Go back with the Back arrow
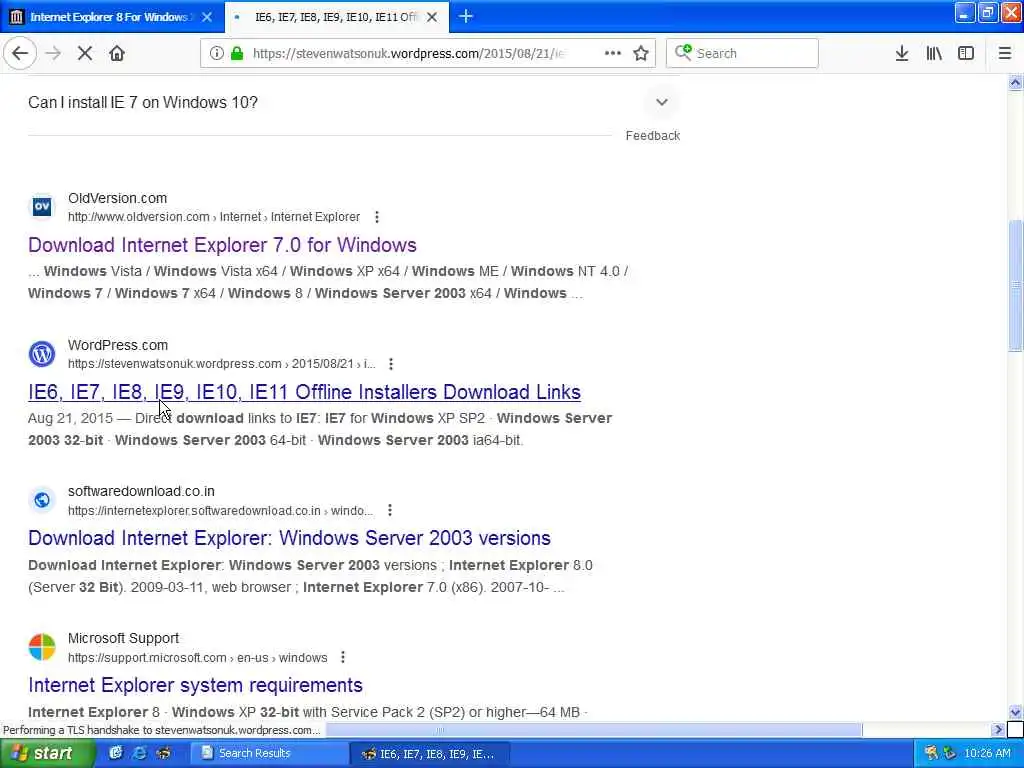The height and width of the screenshot is (768, 1024). [x=20, y=54]
